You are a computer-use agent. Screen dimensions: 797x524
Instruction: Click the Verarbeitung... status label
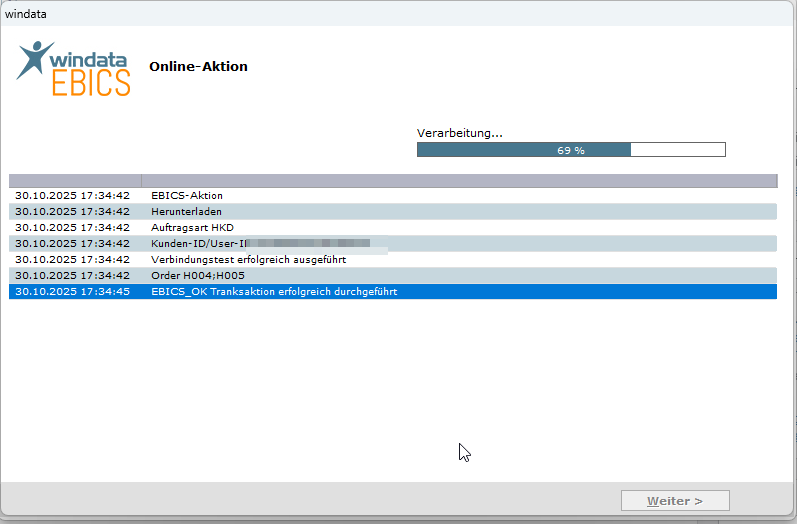459,132
